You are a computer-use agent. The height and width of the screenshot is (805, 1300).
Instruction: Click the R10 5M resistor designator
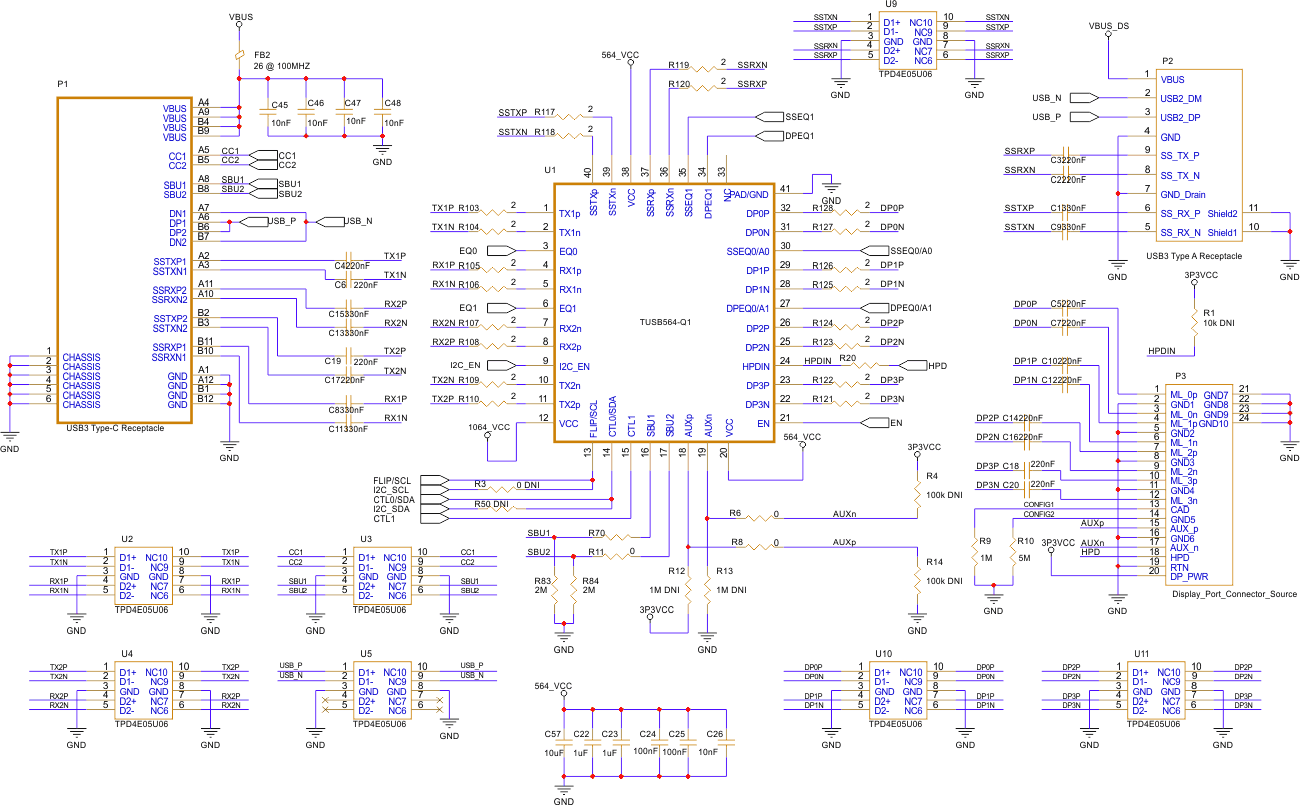[x=1025, y=541]
